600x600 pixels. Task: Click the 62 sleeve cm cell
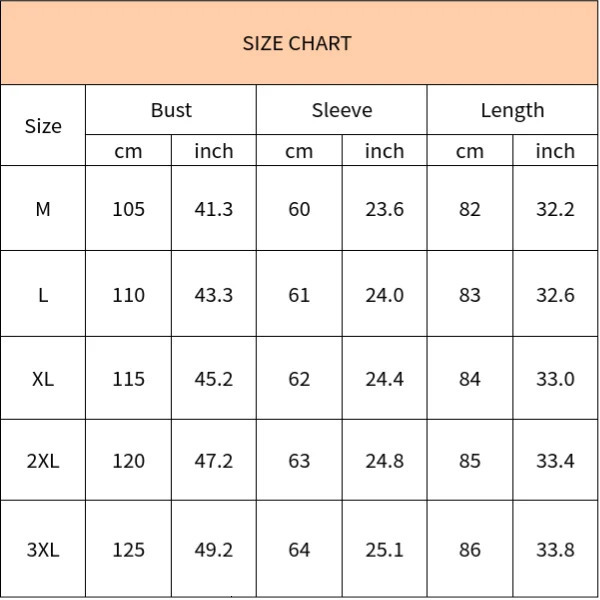[299, 379]
